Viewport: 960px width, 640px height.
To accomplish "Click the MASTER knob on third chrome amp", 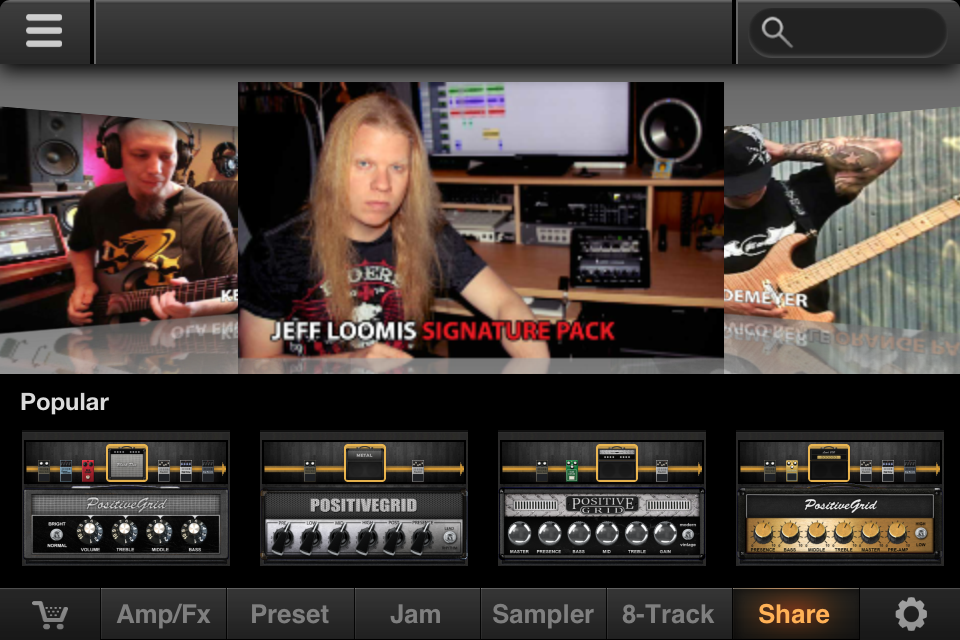I will [x=519, y=533].
